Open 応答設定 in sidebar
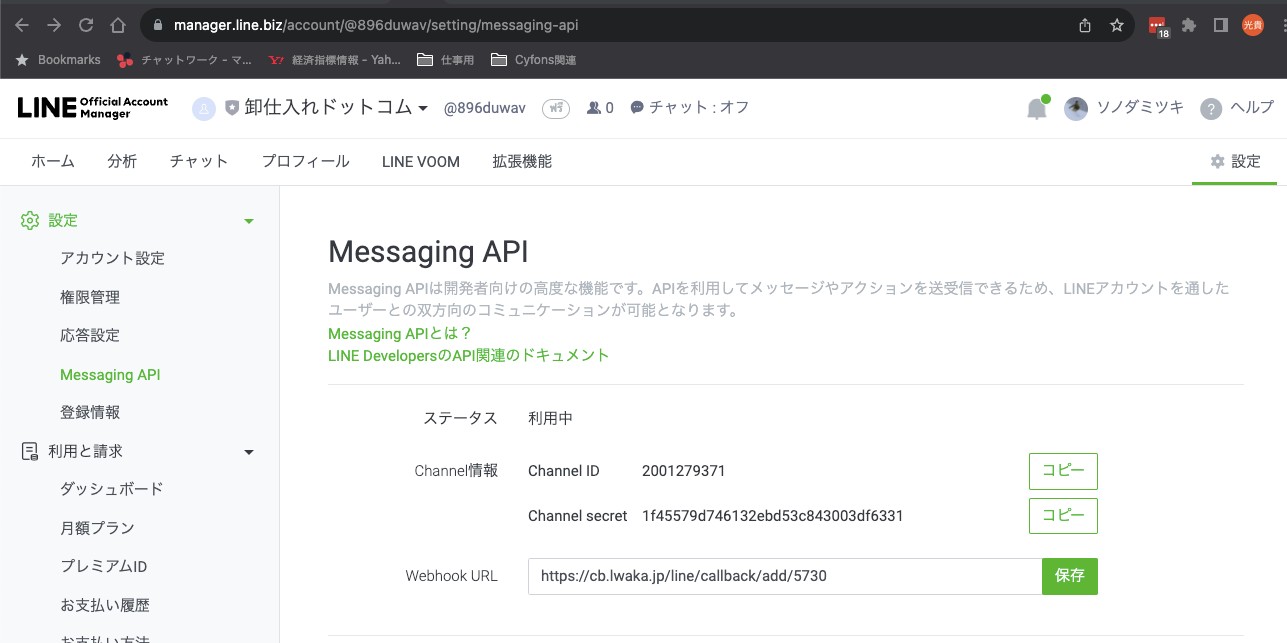This screenshot has width=1287, height=643. coord(90,335)
